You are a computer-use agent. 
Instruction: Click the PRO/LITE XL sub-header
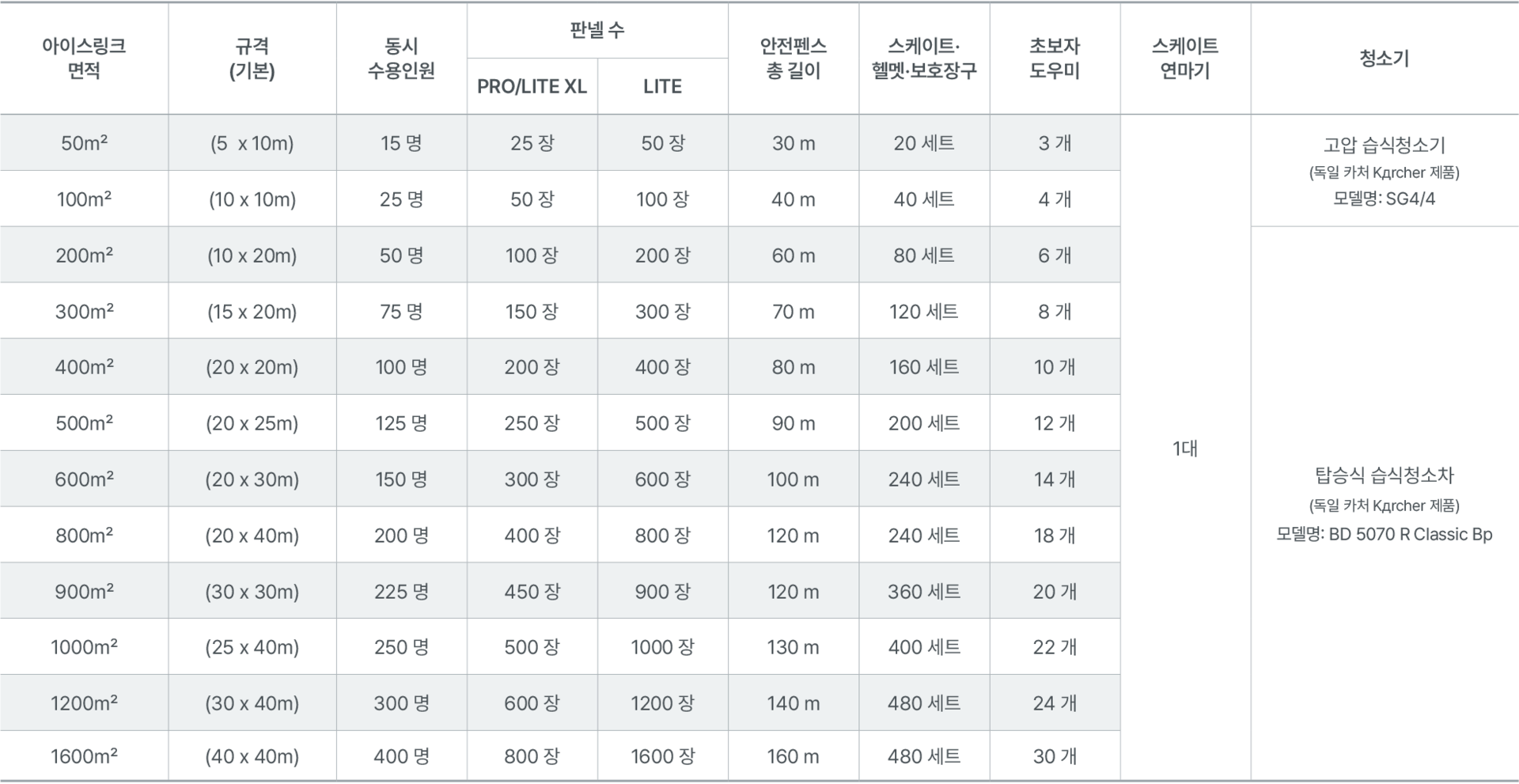532,86
